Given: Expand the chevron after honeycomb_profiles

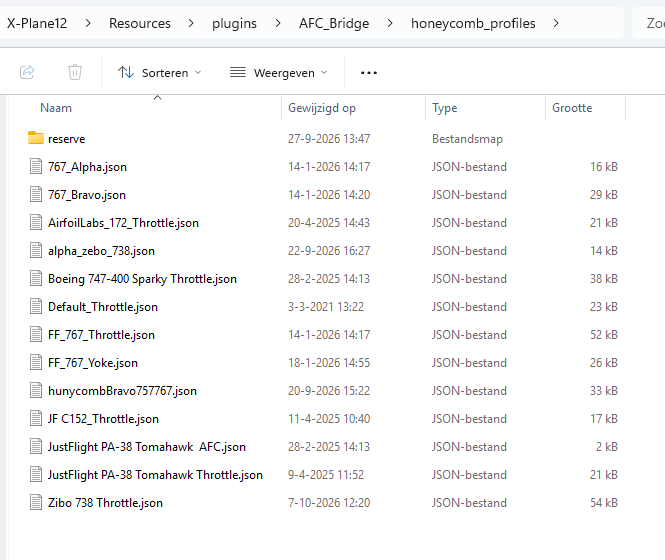Looking at the screenshot, I should click(x=556, y=23).
